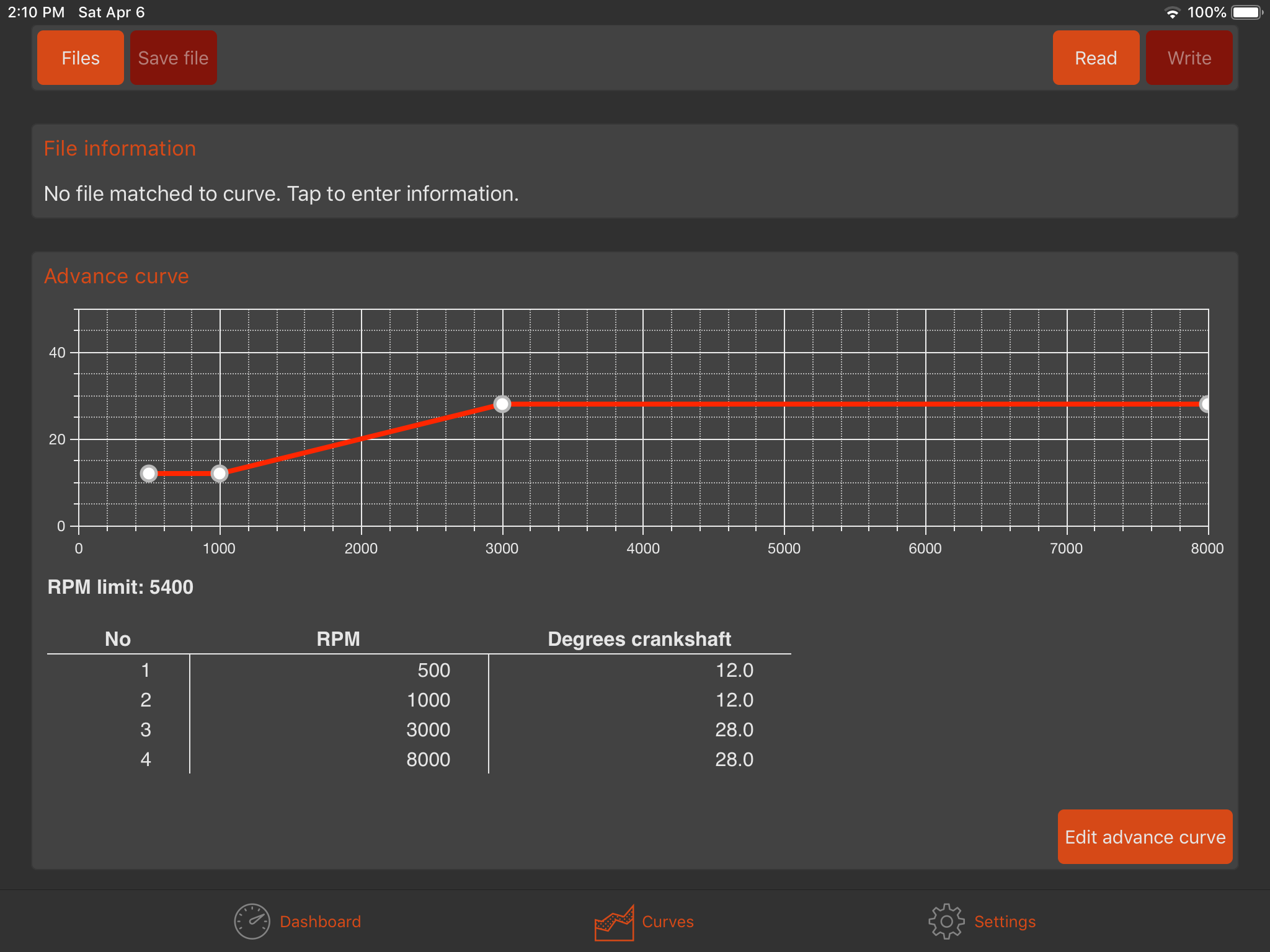Select table row 1 degrees value 12.0
The image size is (1270, 952).
[734, 670]
